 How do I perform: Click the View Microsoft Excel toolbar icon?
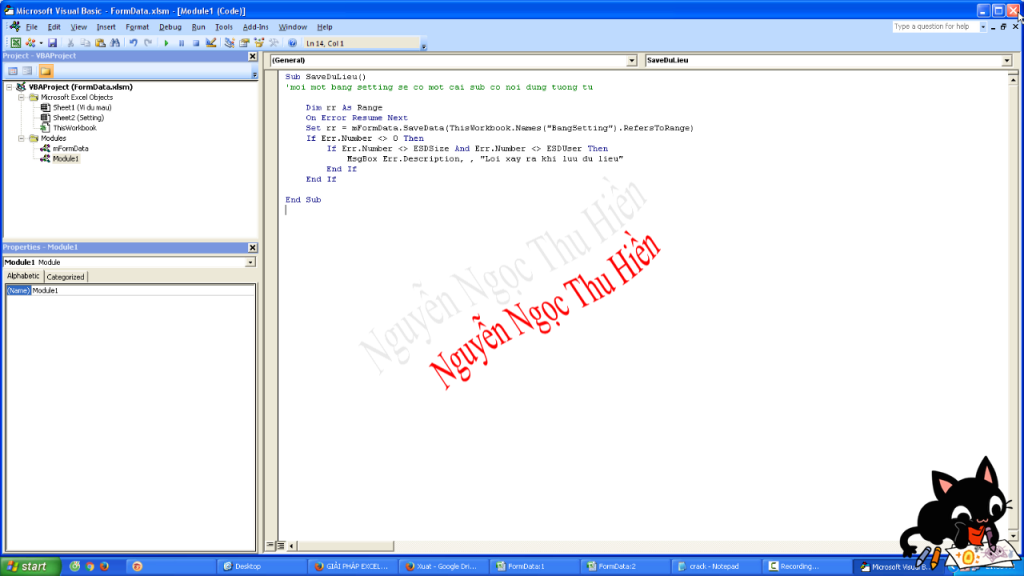(x=16, y=43)
